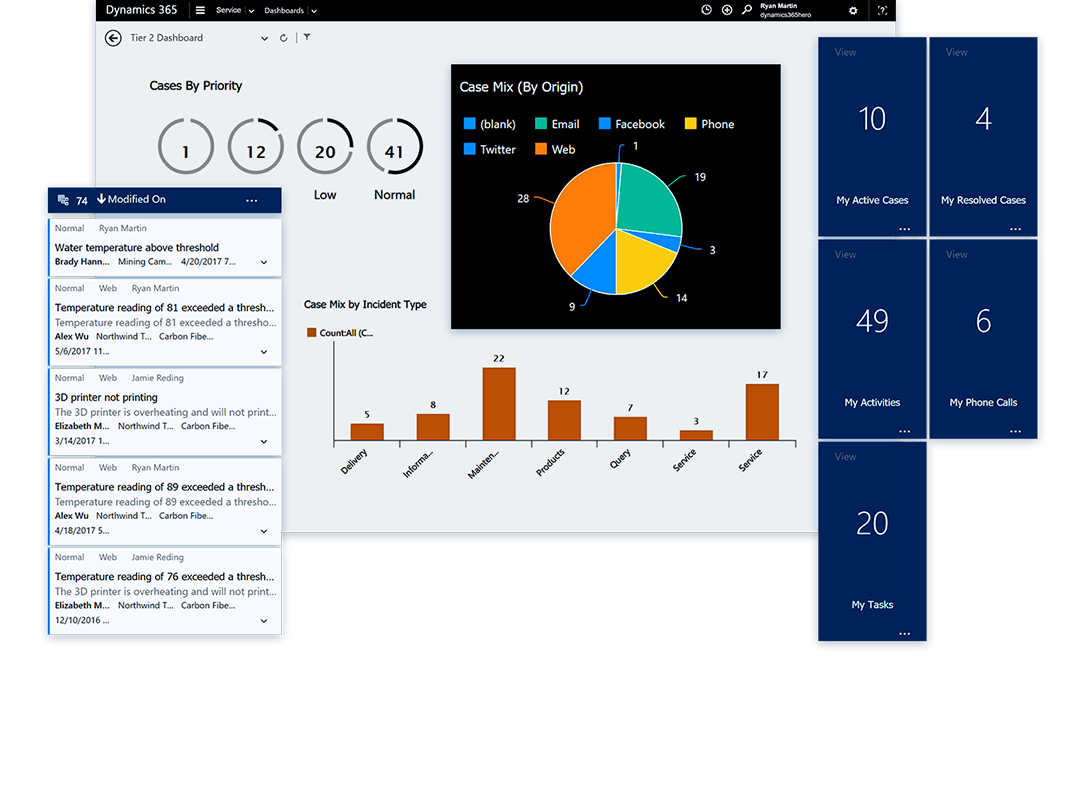The width and height of the screenshot is (1084, 812).
Task: Open settings gear in top bar
Action: click(853, 10)
